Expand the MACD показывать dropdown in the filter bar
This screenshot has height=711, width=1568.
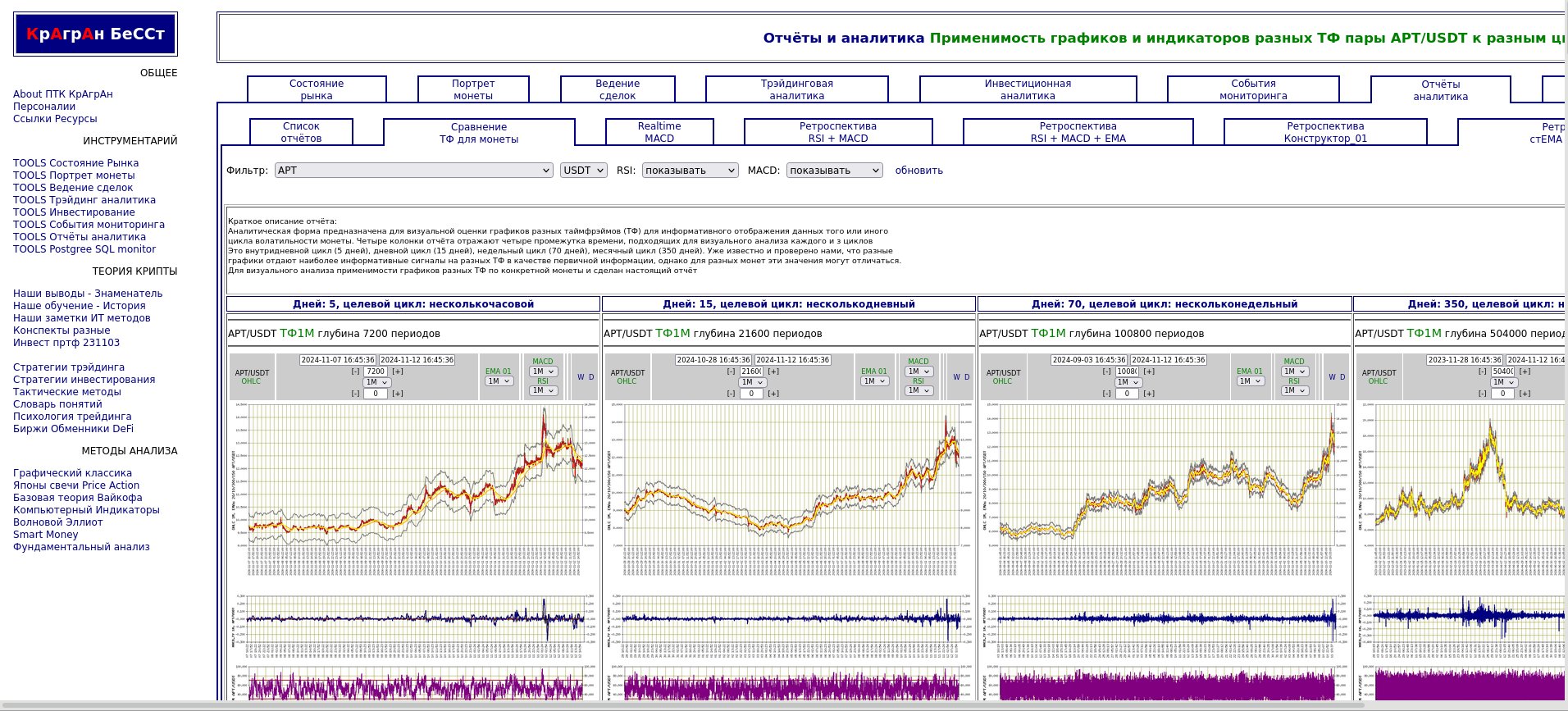pyautogui.click(x=834, y=171)
